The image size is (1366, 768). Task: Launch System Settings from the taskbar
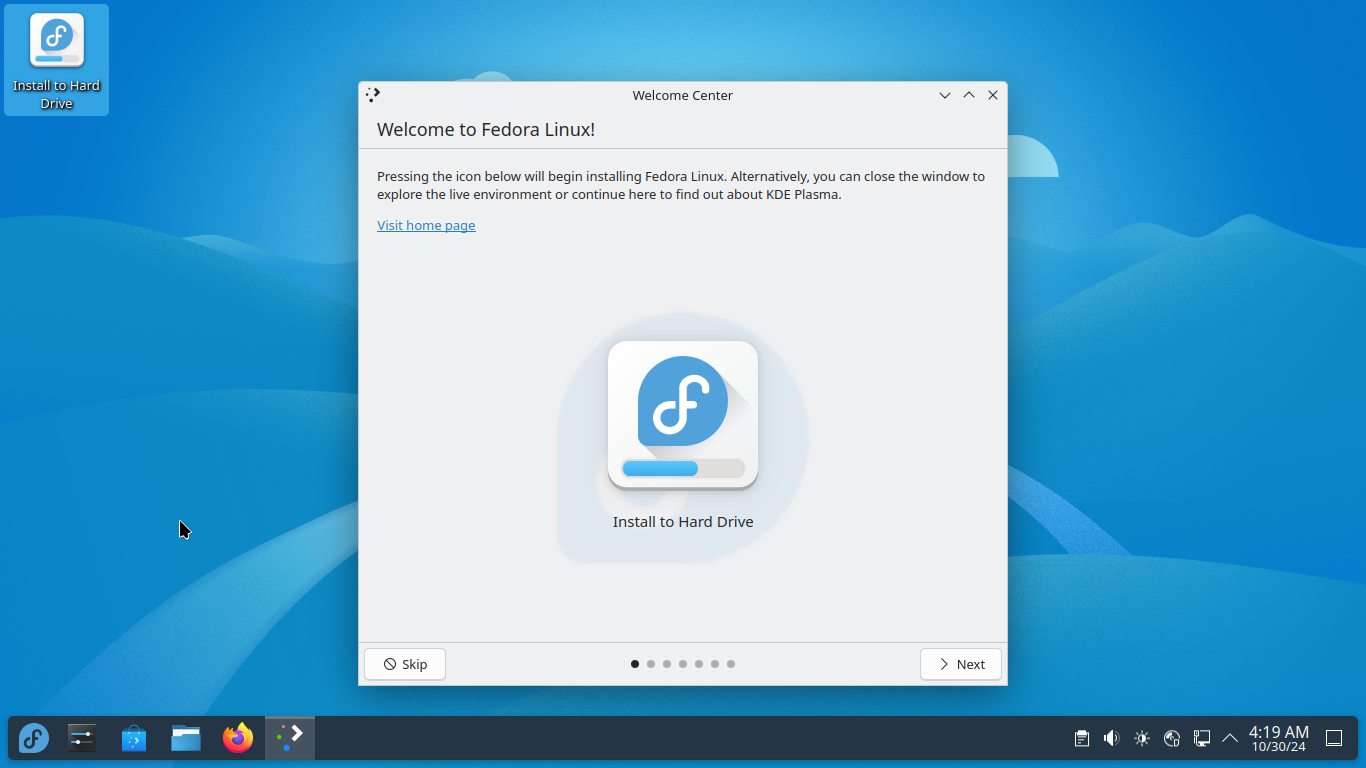tap(82, 739)
